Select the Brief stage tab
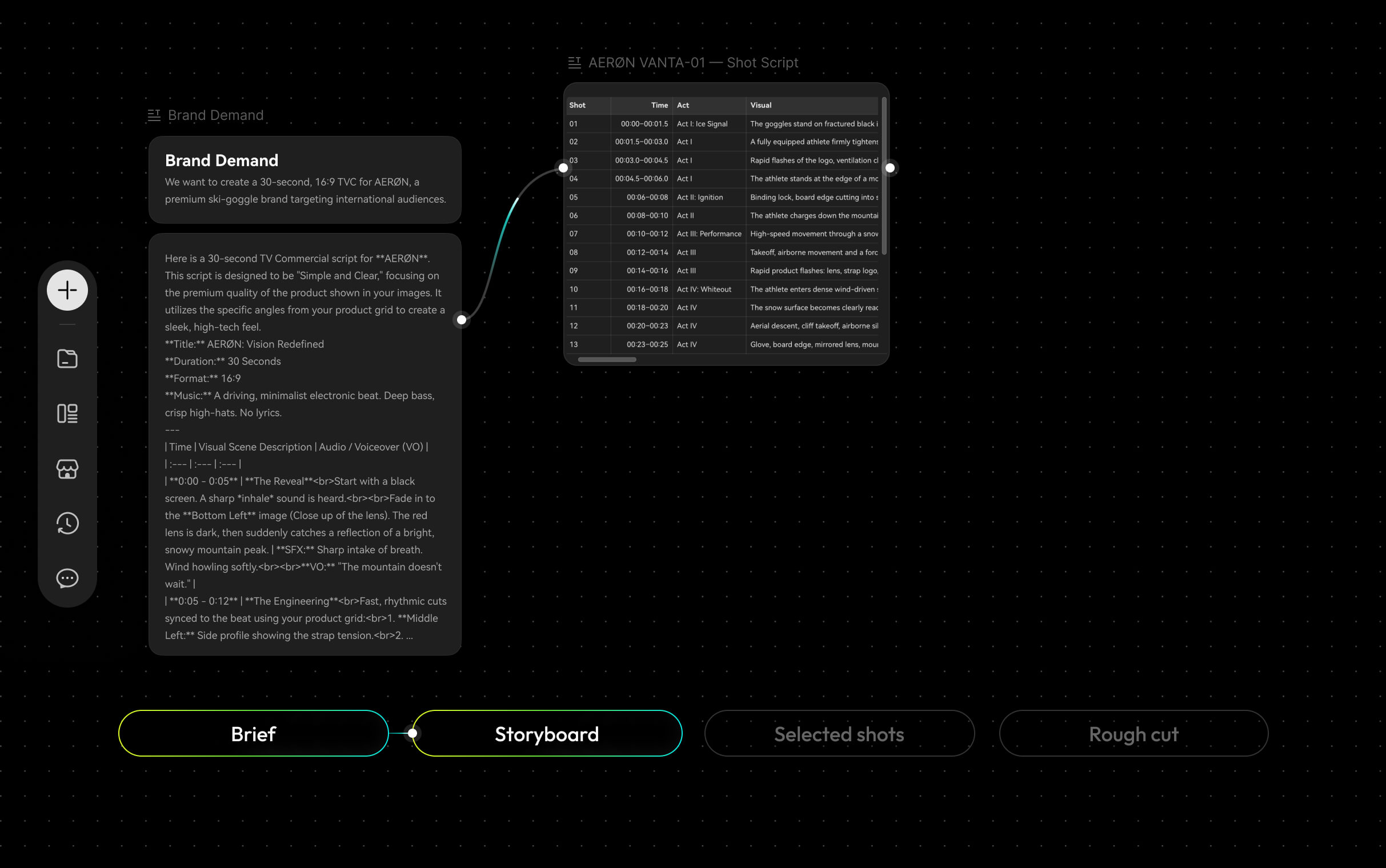1386x868 pixels. [253, 733]
